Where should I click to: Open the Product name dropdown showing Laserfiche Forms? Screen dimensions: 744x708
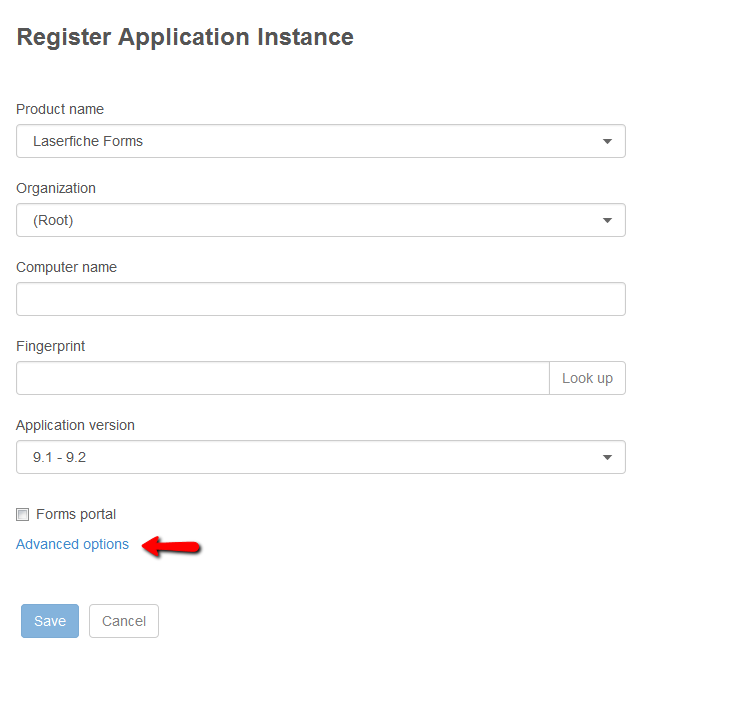coord(321,141)
